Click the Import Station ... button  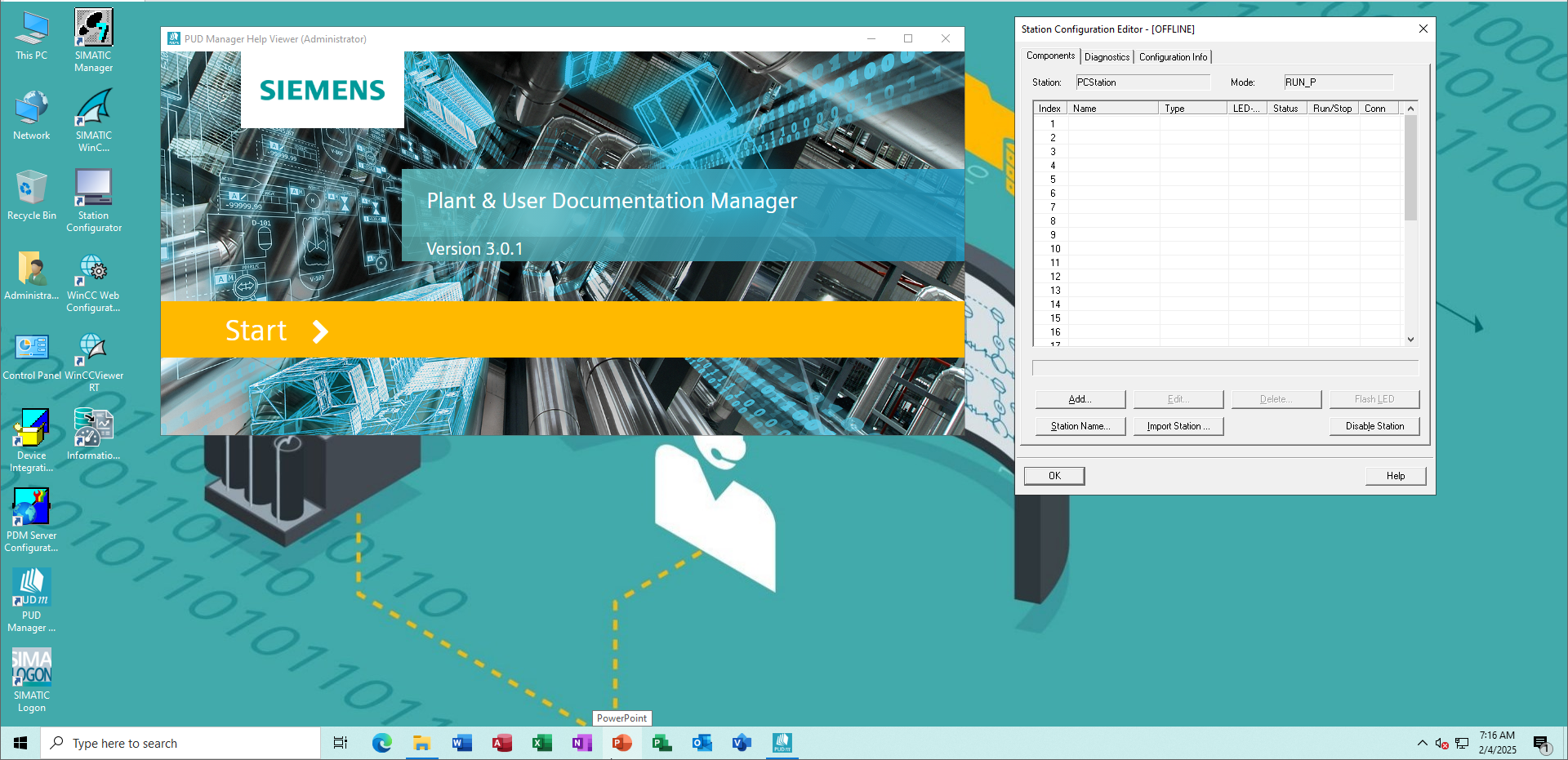coord(1178,426)
